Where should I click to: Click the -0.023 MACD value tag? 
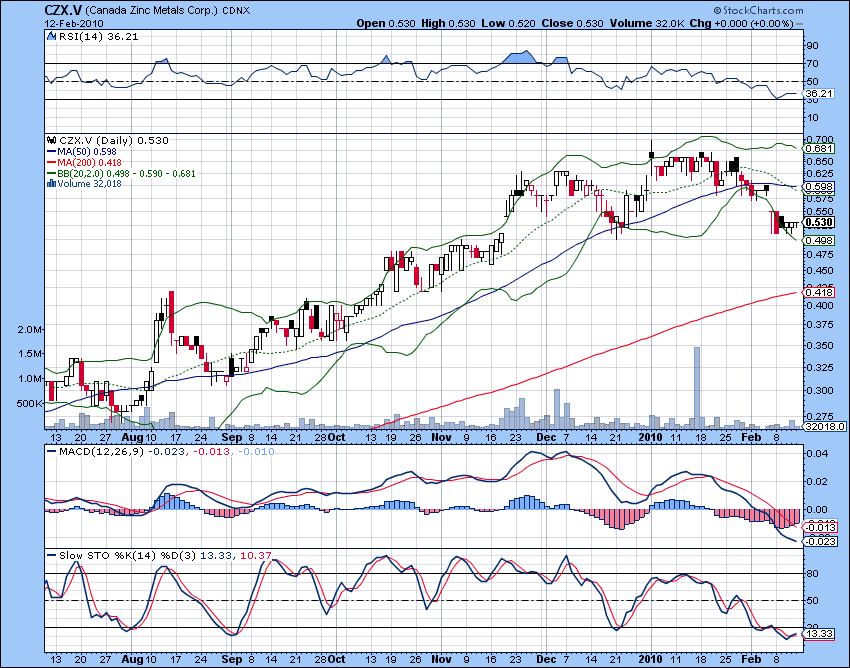coord(821,541)
